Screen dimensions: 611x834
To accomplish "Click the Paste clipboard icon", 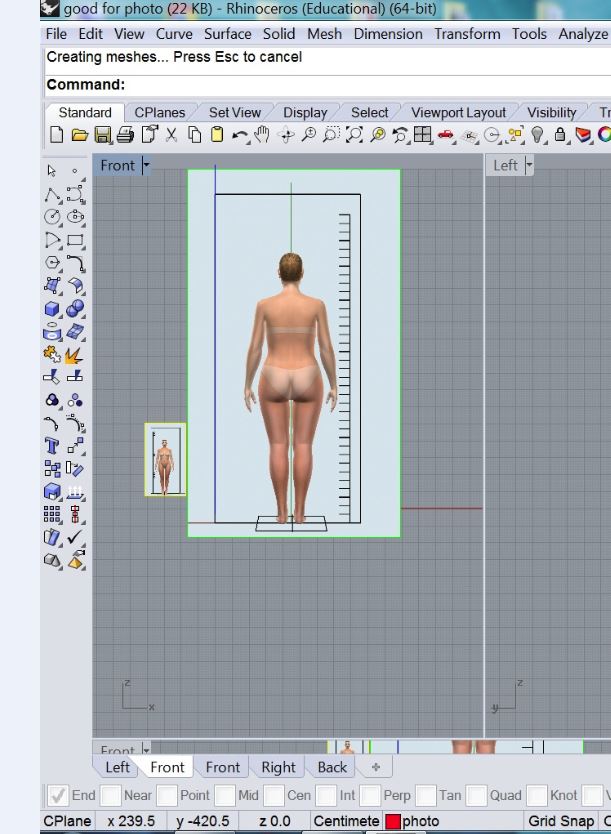I will (217, 135).
